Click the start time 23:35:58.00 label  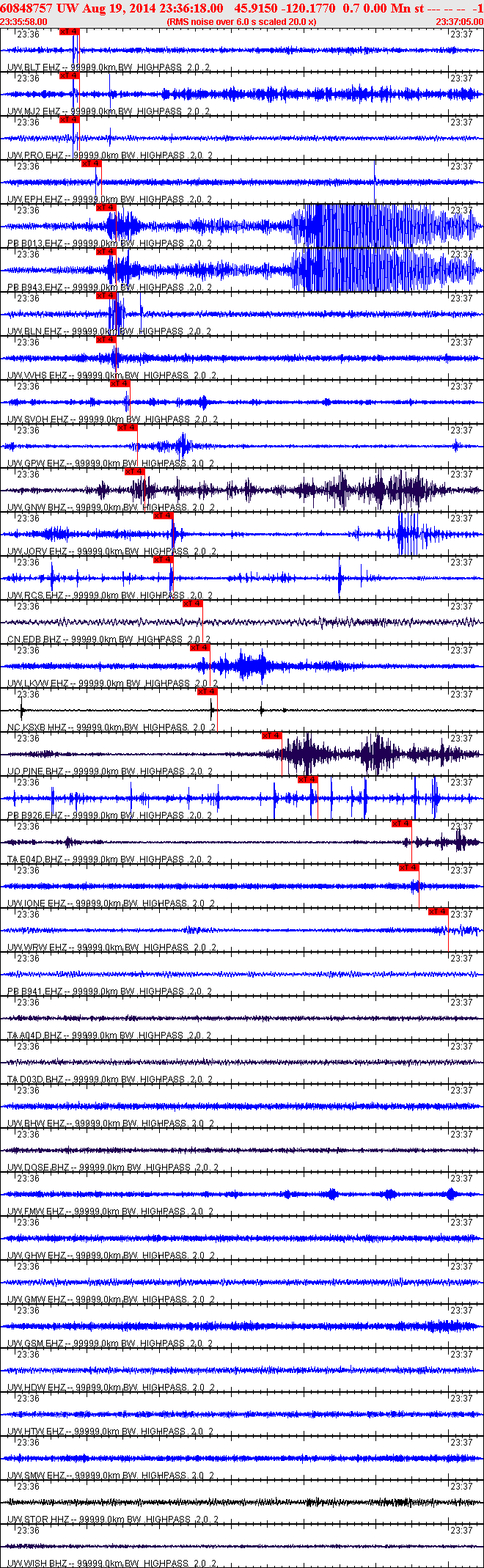(24, 22)
